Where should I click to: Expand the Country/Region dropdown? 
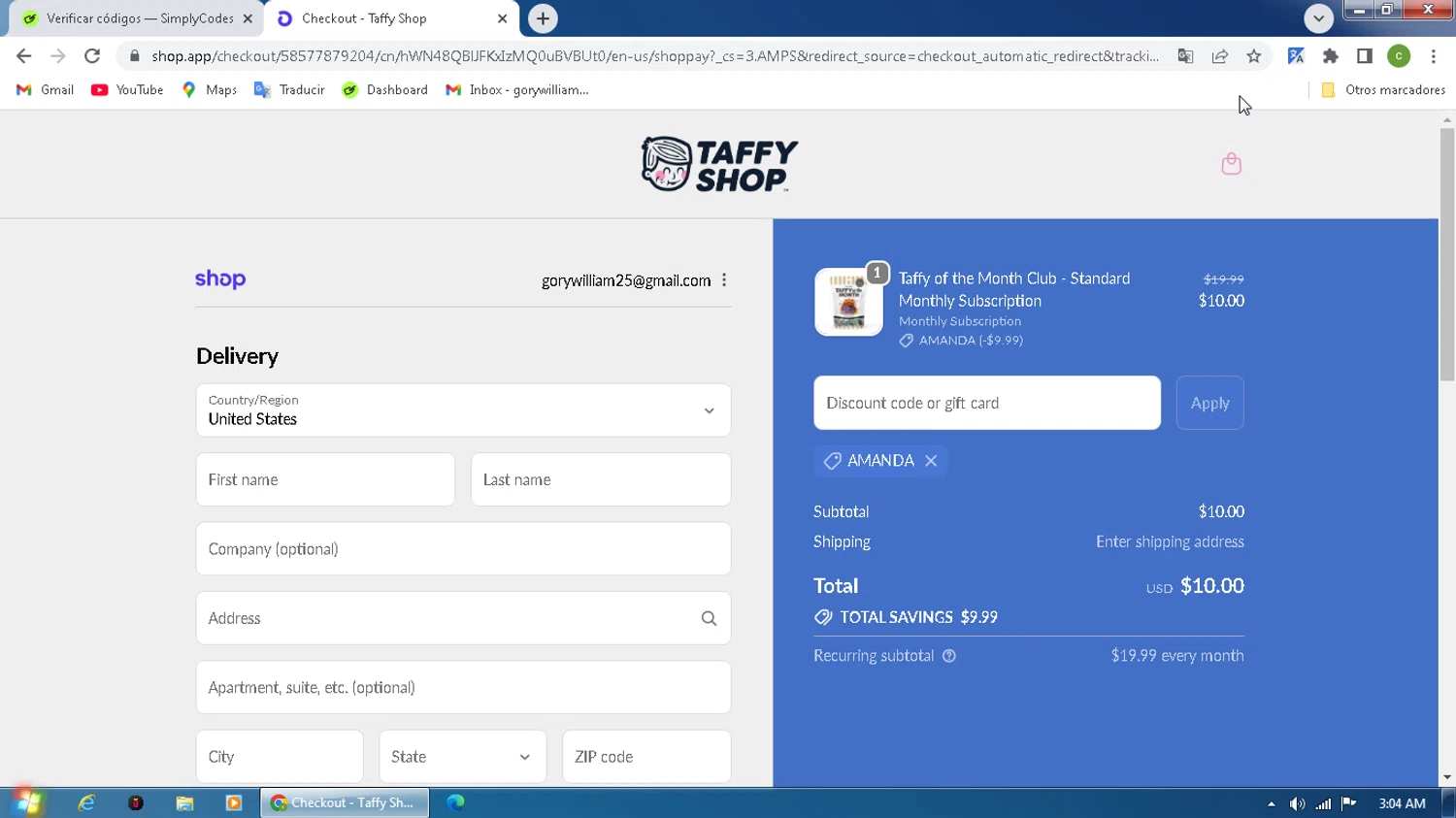(463, 410)
